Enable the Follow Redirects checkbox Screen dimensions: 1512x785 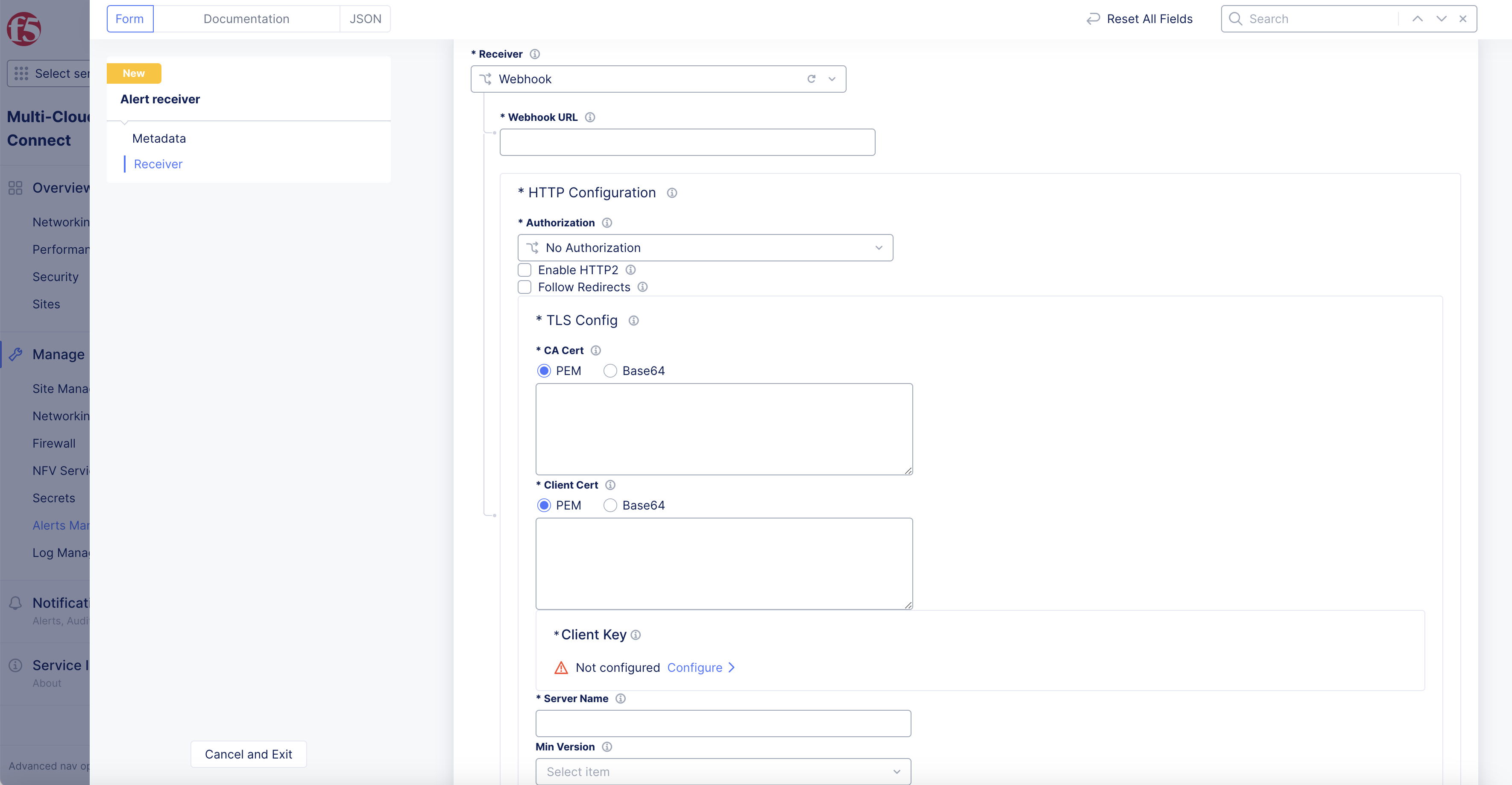click(524, 287)
